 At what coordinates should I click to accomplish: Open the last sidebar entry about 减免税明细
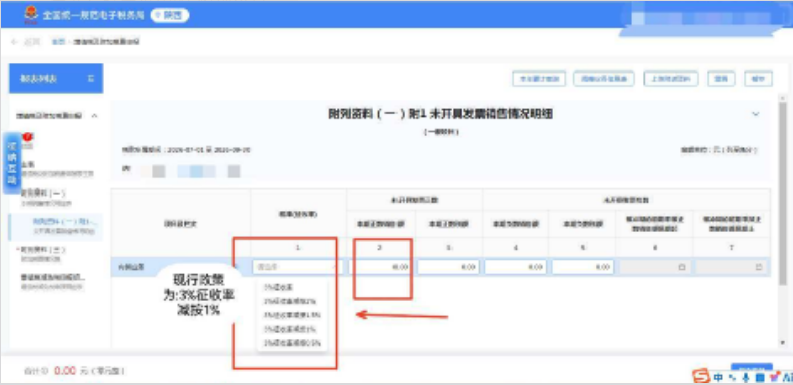(52, 281)
